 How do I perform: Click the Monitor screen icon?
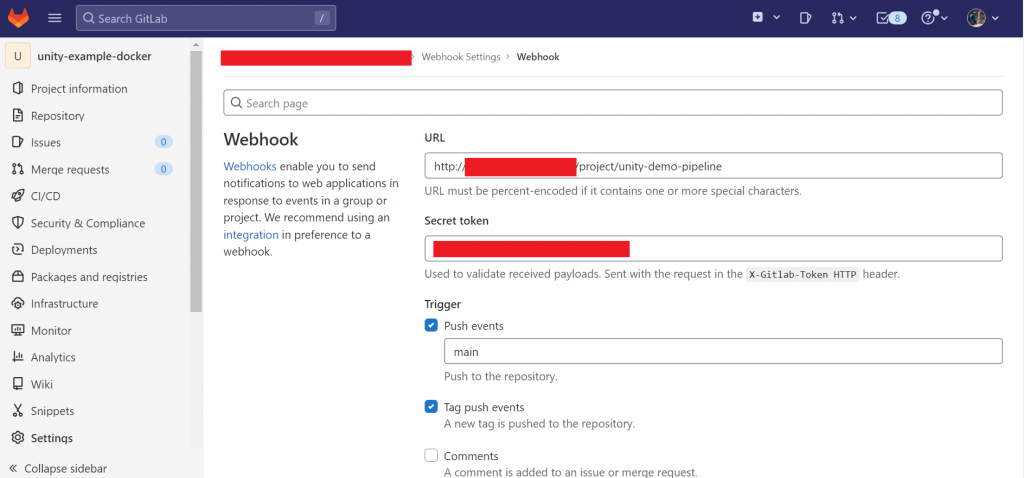coord(18,330)
